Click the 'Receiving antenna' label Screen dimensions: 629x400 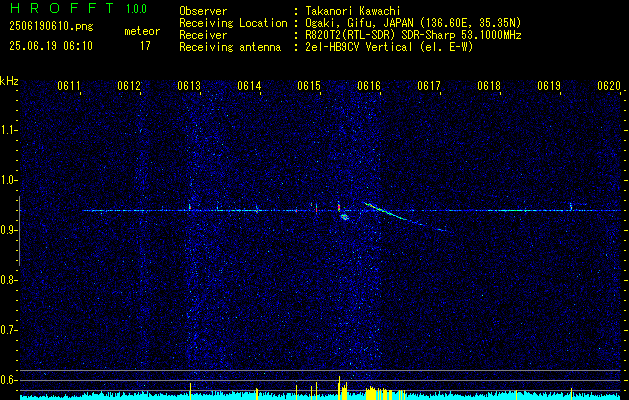(x=230, y=47)
